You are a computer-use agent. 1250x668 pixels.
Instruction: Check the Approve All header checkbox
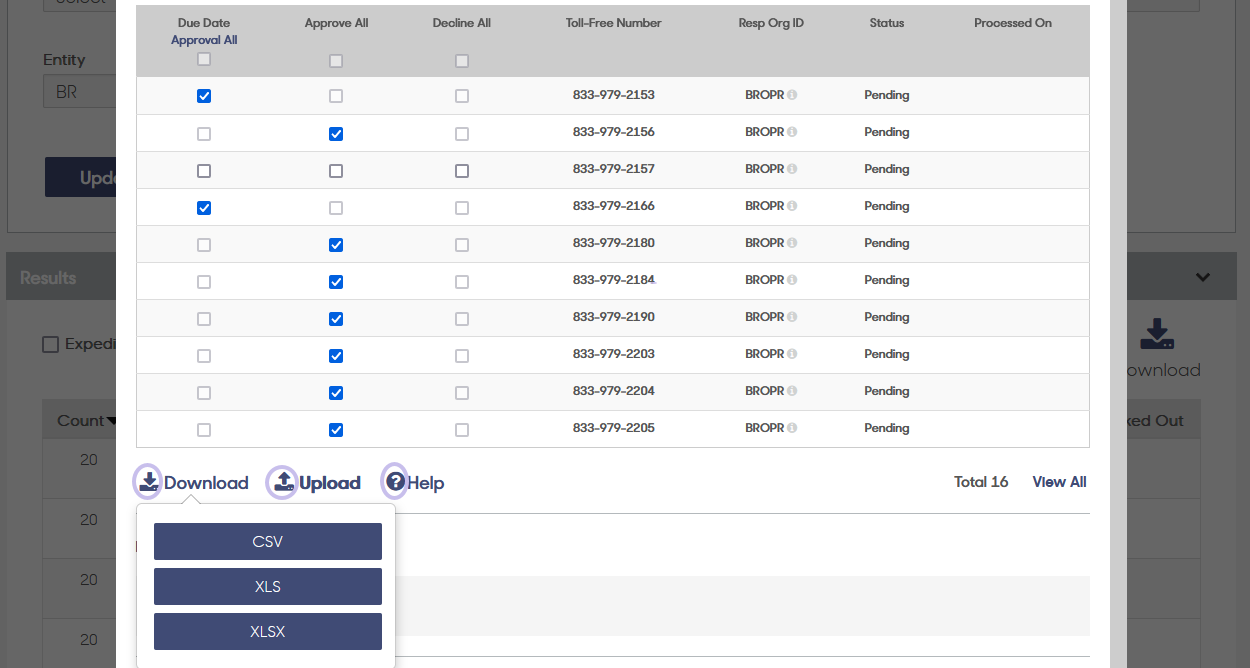pyautogui.click(x=336, y=61)
